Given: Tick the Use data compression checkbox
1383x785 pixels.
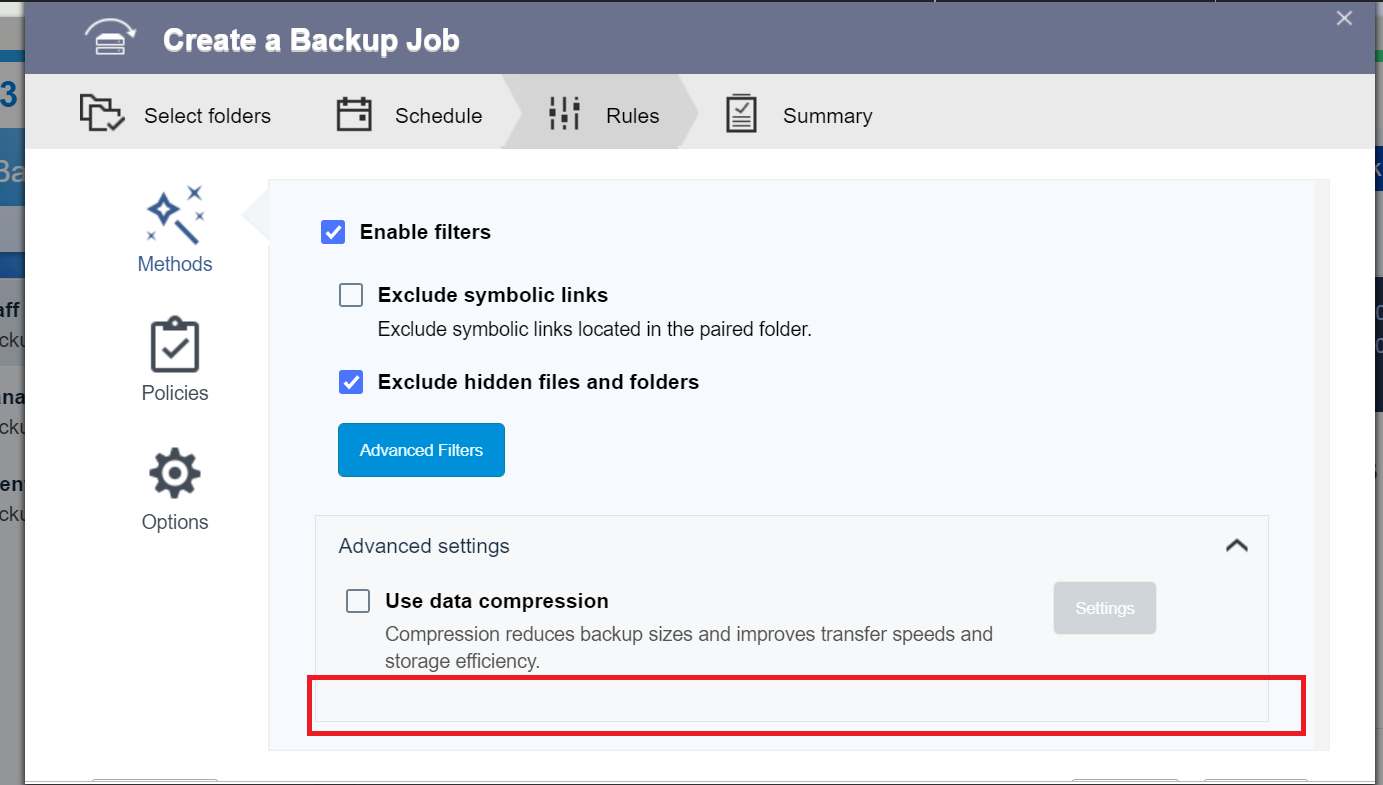Looking at the screenshot, I should click(358, 601).
